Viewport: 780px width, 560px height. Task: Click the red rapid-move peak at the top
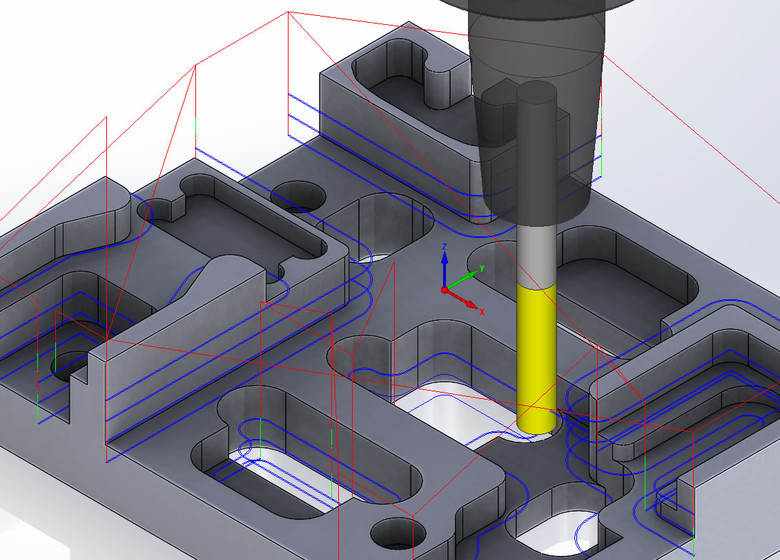(x=288, y=13)
